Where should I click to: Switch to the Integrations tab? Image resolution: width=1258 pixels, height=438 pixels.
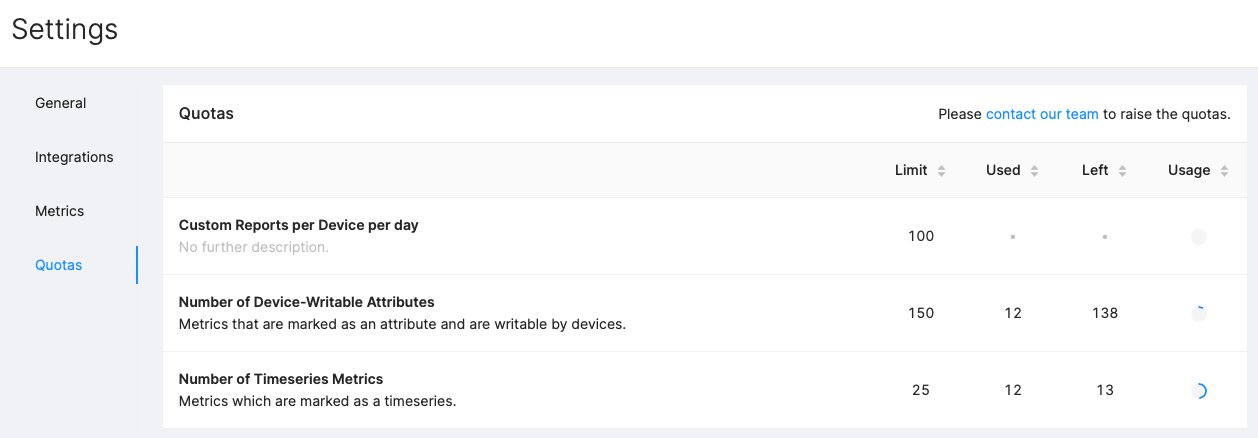click(x=74, y=157)
